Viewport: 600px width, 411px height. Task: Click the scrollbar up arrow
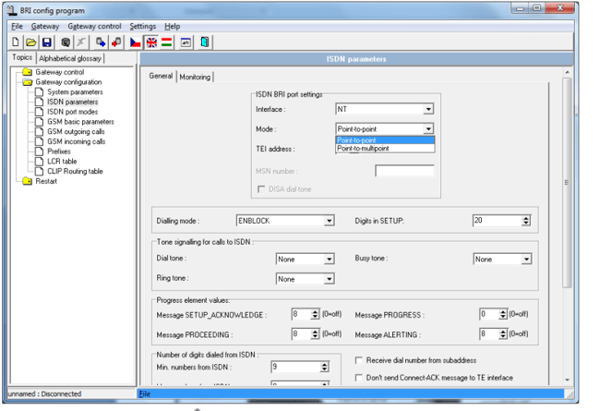[567, 72]
